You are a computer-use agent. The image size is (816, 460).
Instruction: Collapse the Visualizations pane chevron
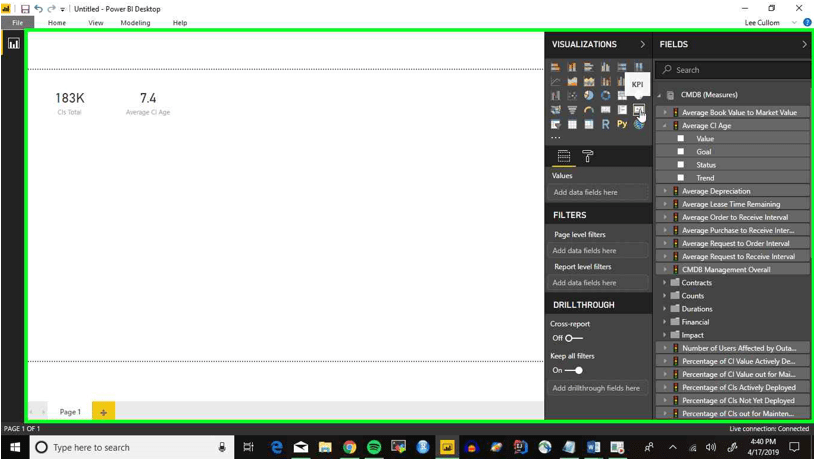pyautogui.click(x=643, y=44)
